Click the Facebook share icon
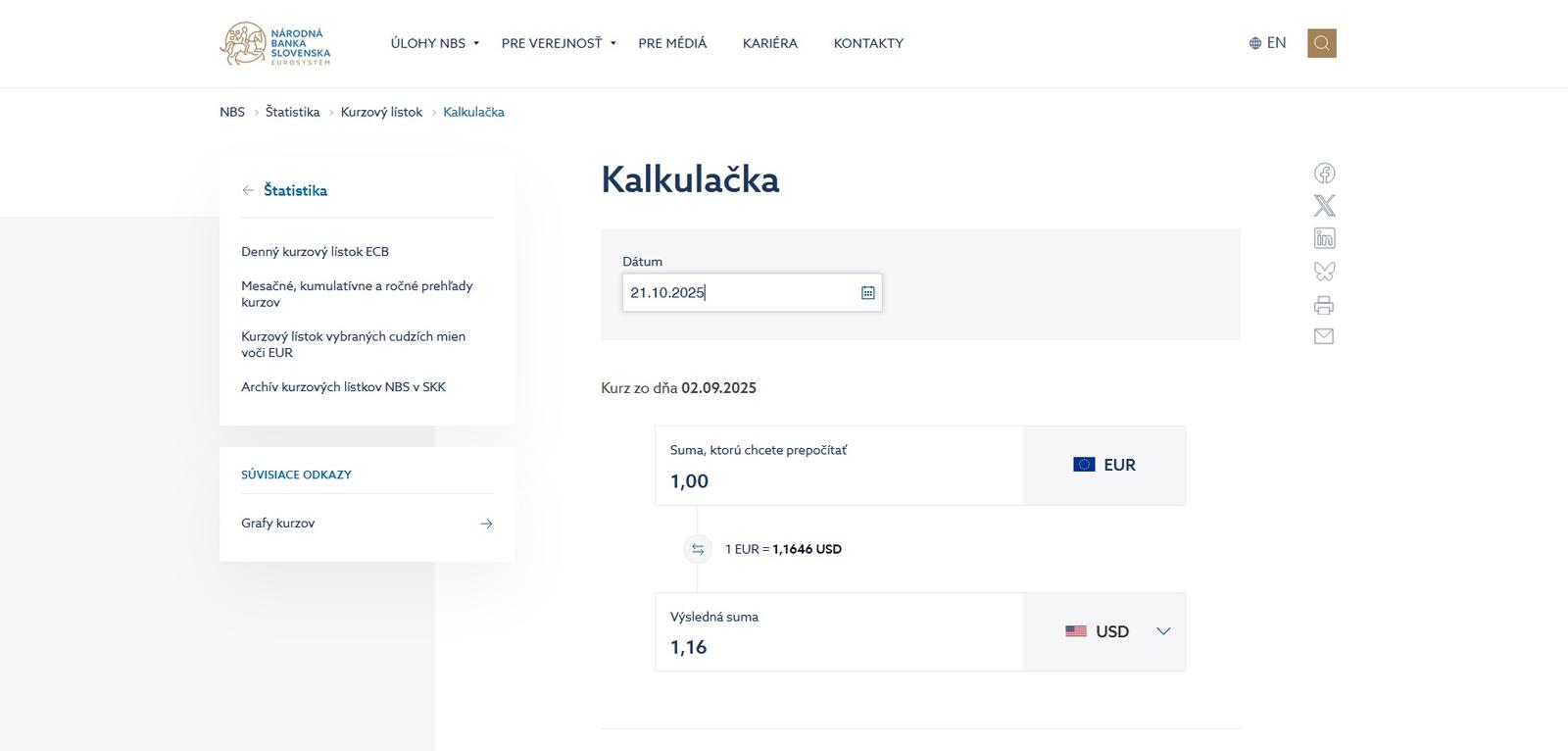Viewport: 1568px width, 751px height. [1324, 174]
